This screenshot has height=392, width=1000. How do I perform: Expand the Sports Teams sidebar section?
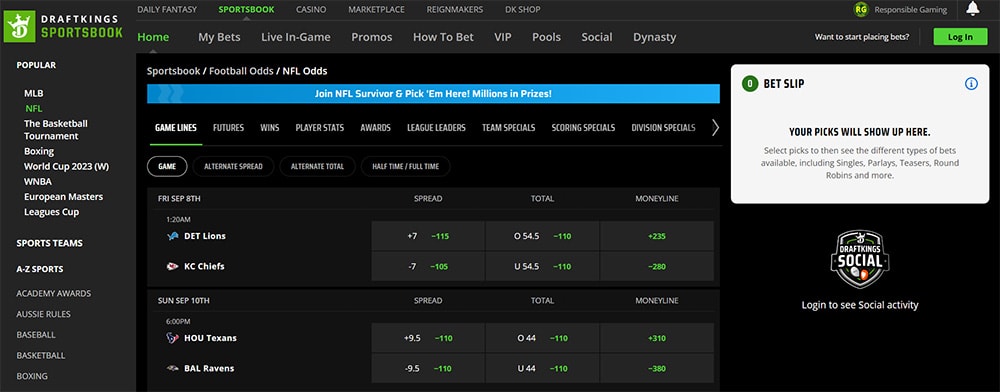49,243
